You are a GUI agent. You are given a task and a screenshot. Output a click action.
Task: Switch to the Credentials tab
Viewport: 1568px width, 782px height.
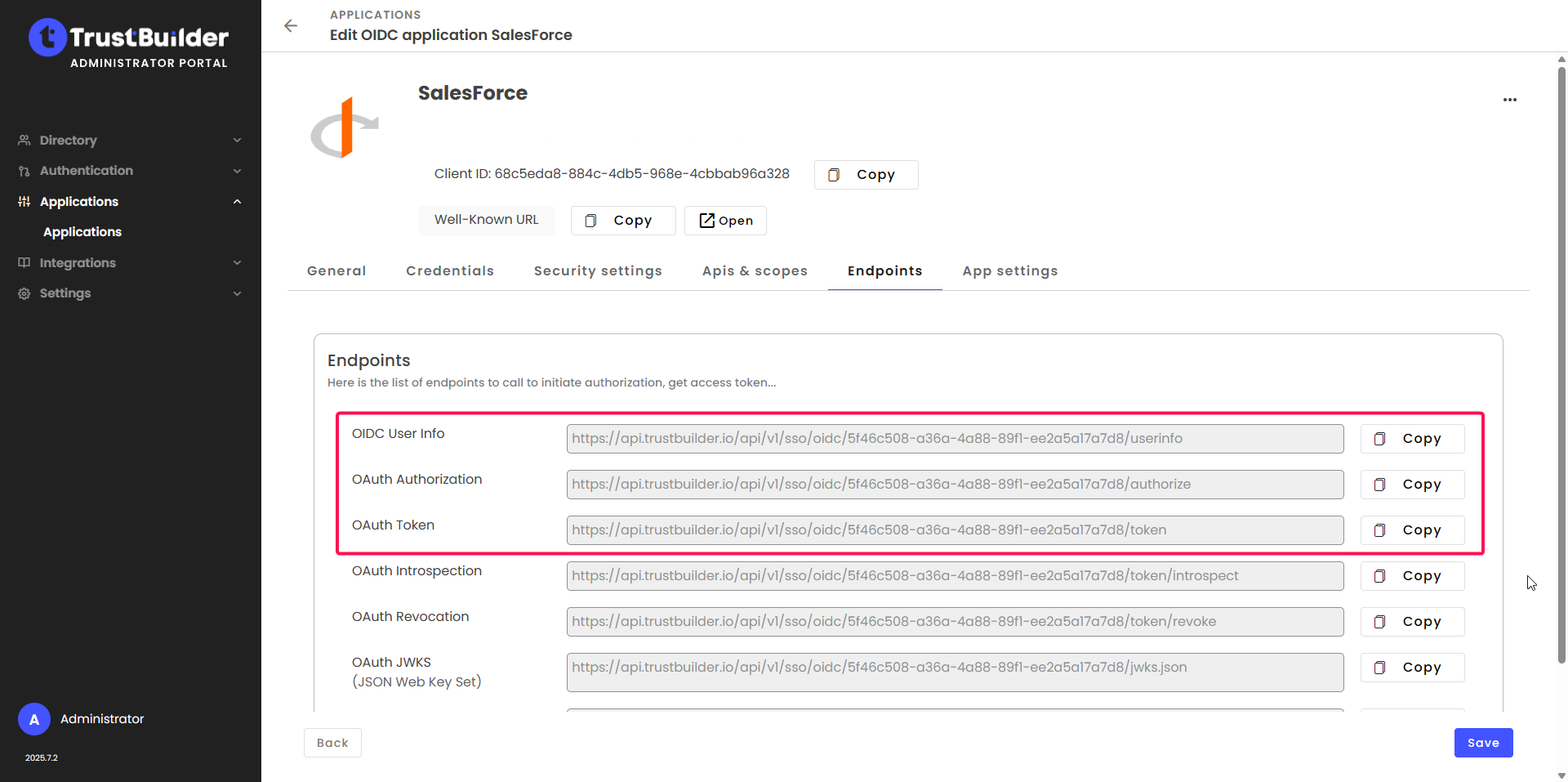click(x=450, y=271)
